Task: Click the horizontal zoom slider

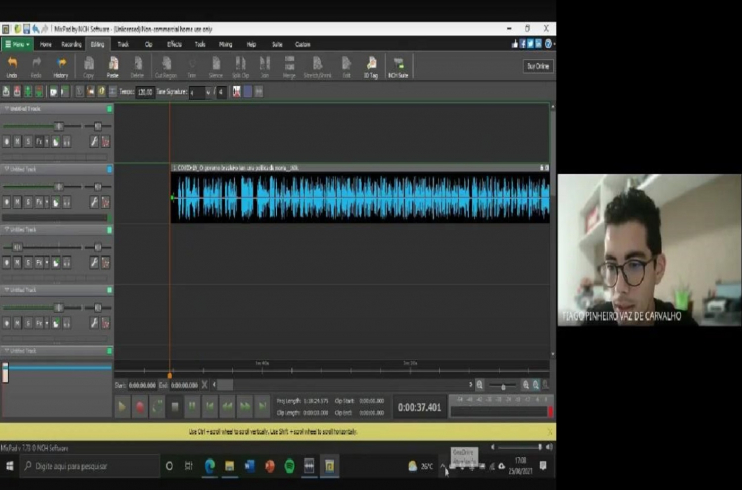Action: click(504, 386)
